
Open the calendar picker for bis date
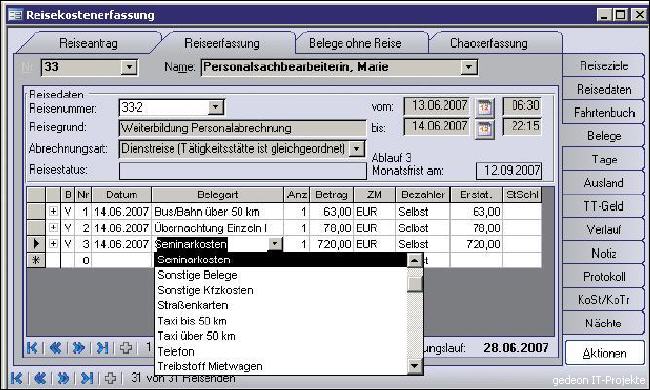pyautogui.click(x=485, y=130)
